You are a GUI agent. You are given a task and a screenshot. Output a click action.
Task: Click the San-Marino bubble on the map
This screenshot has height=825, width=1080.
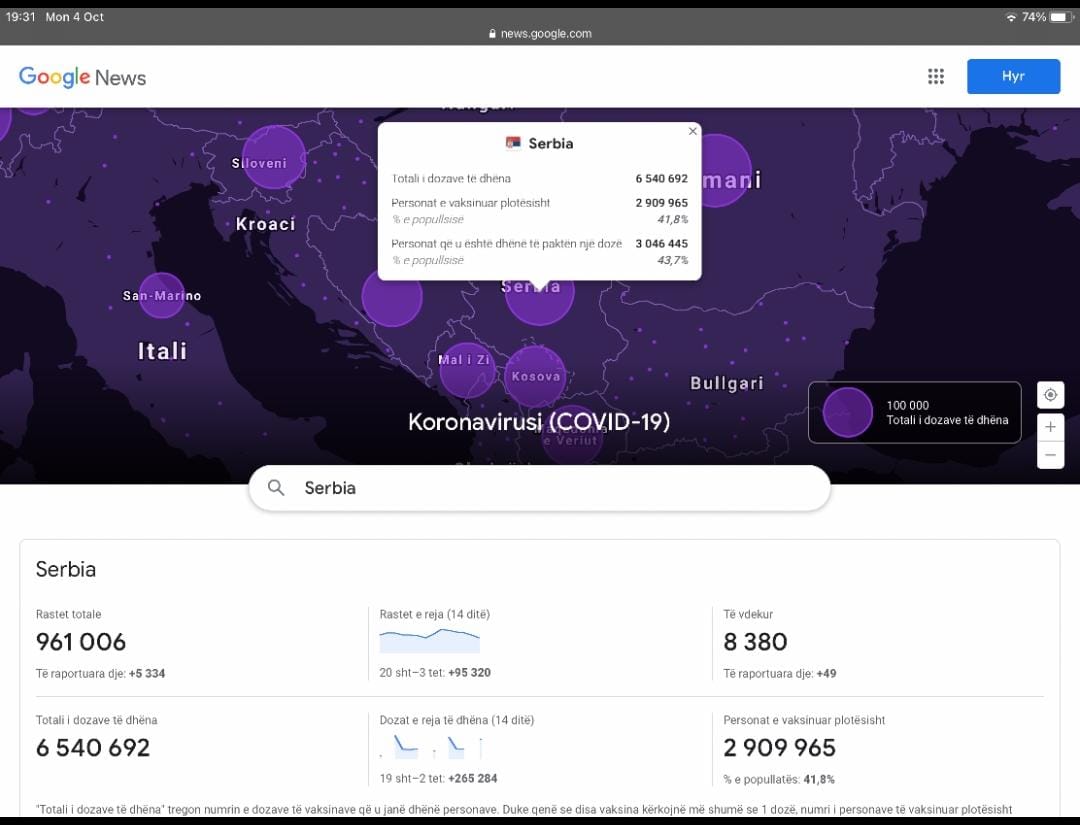tap(162, 296)
